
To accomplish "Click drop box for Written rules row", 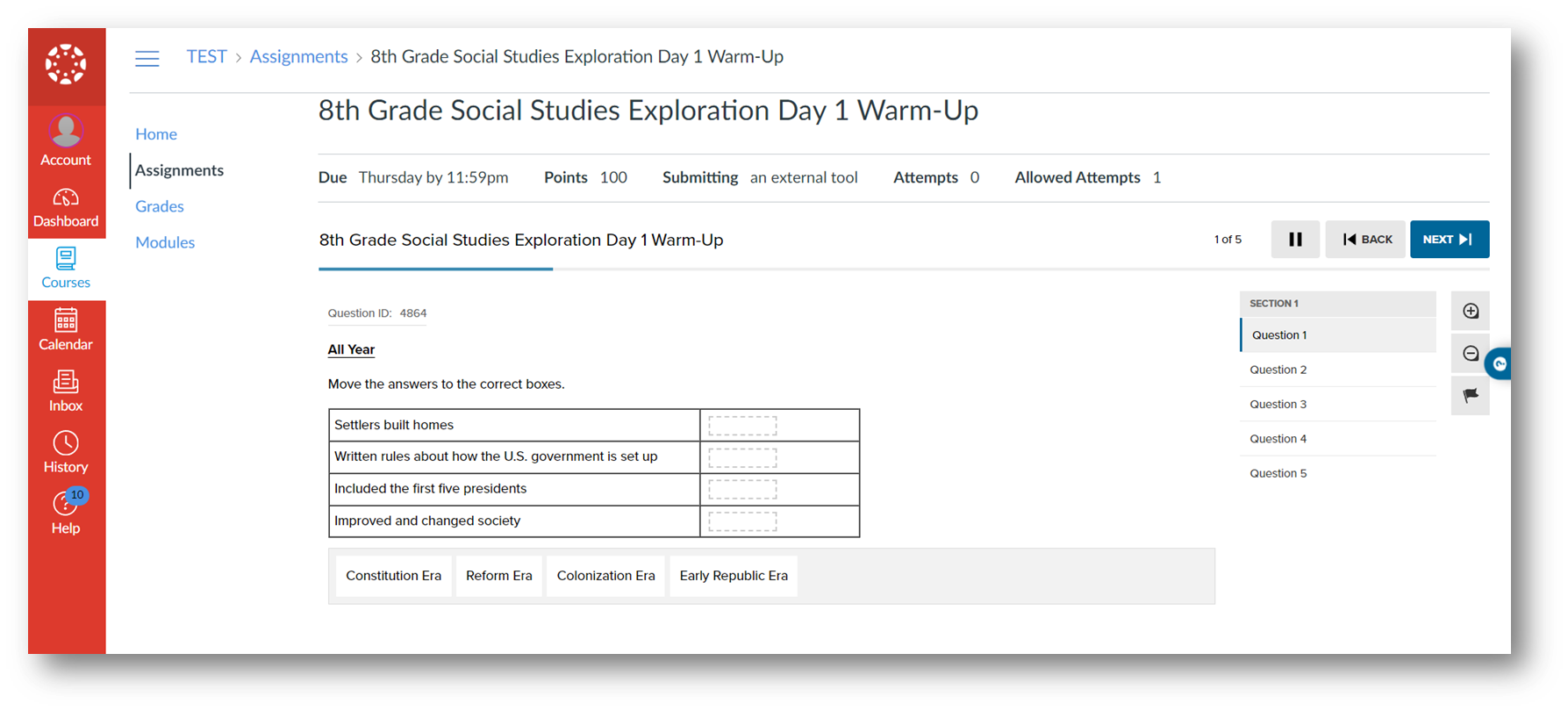I will 742,458.
